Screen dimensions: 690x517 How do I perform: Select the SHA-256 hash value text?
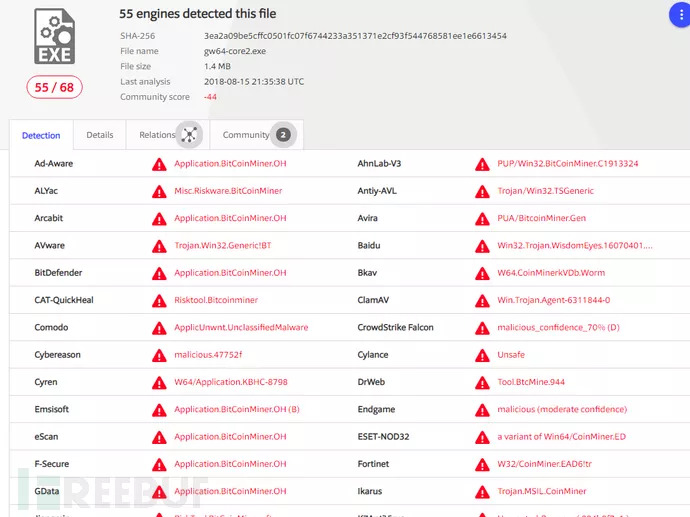click(x=355, y=36)
